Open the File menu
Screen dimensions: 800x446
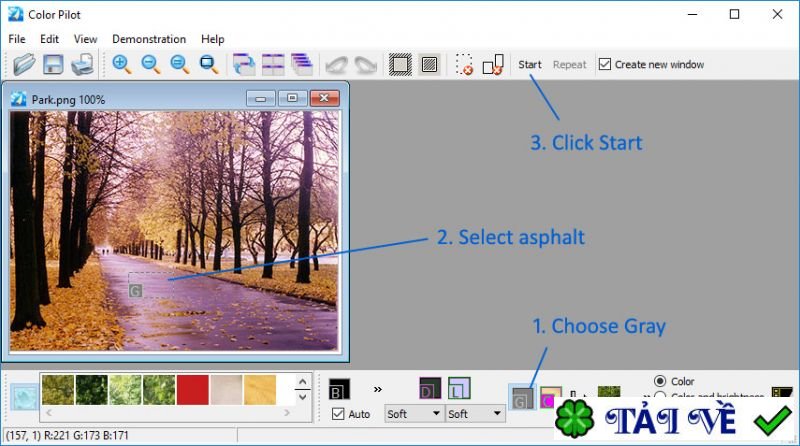(17, 39)
